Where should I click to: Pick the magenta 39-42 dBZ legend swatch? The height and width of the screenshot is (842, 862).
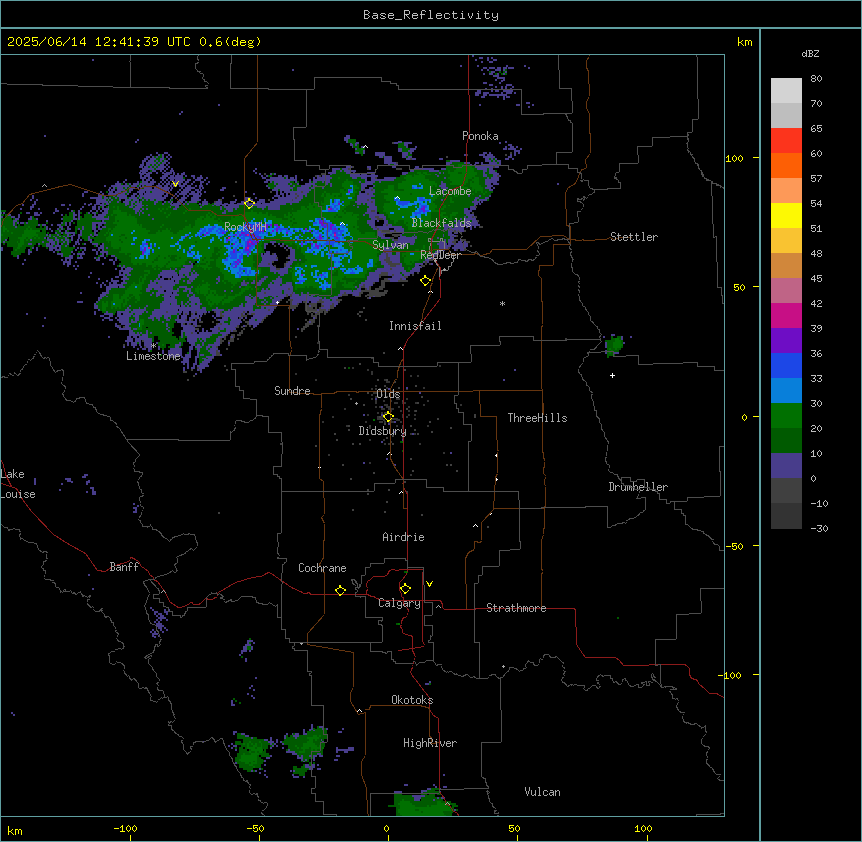(786, 315)
